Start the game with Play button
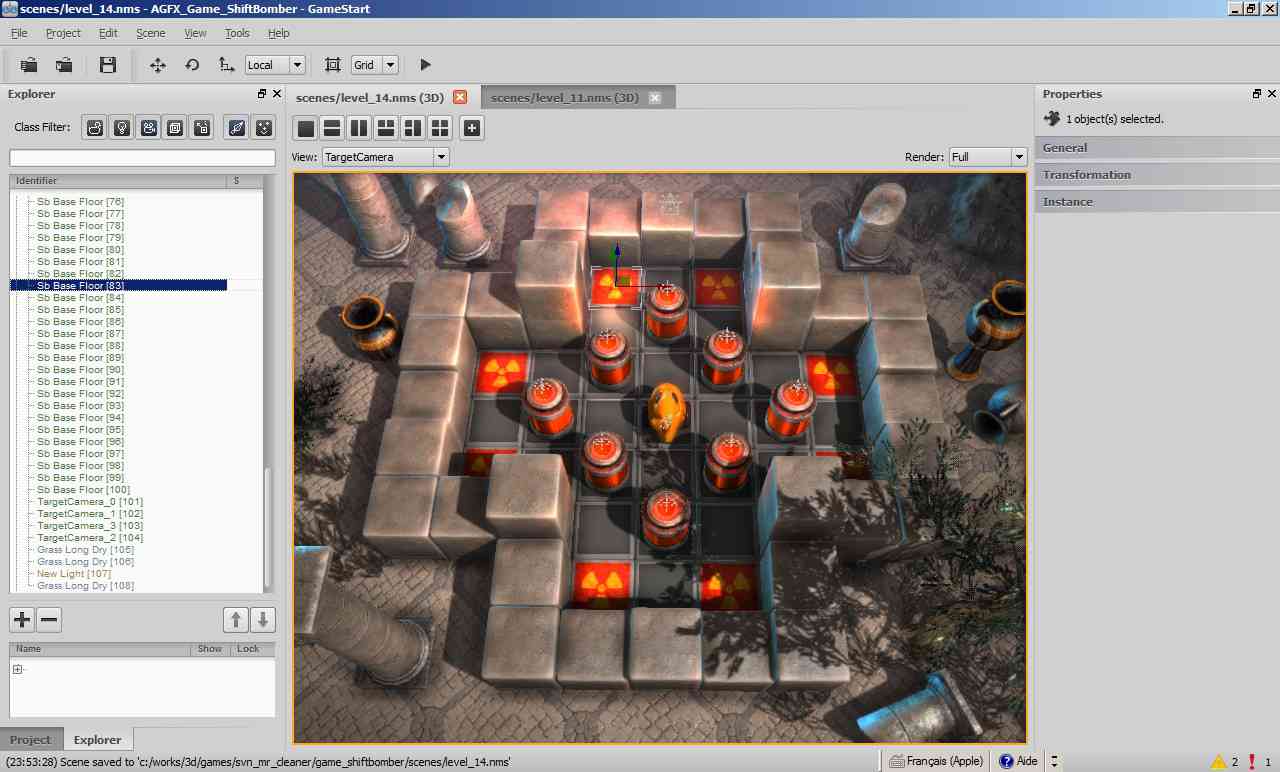Screen dimensions: 1280x772 425,65
